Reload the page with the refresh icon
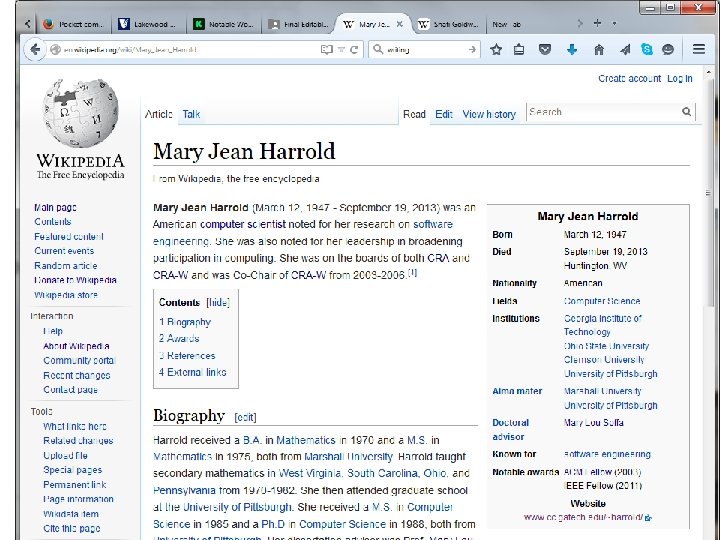 [354, 50]
